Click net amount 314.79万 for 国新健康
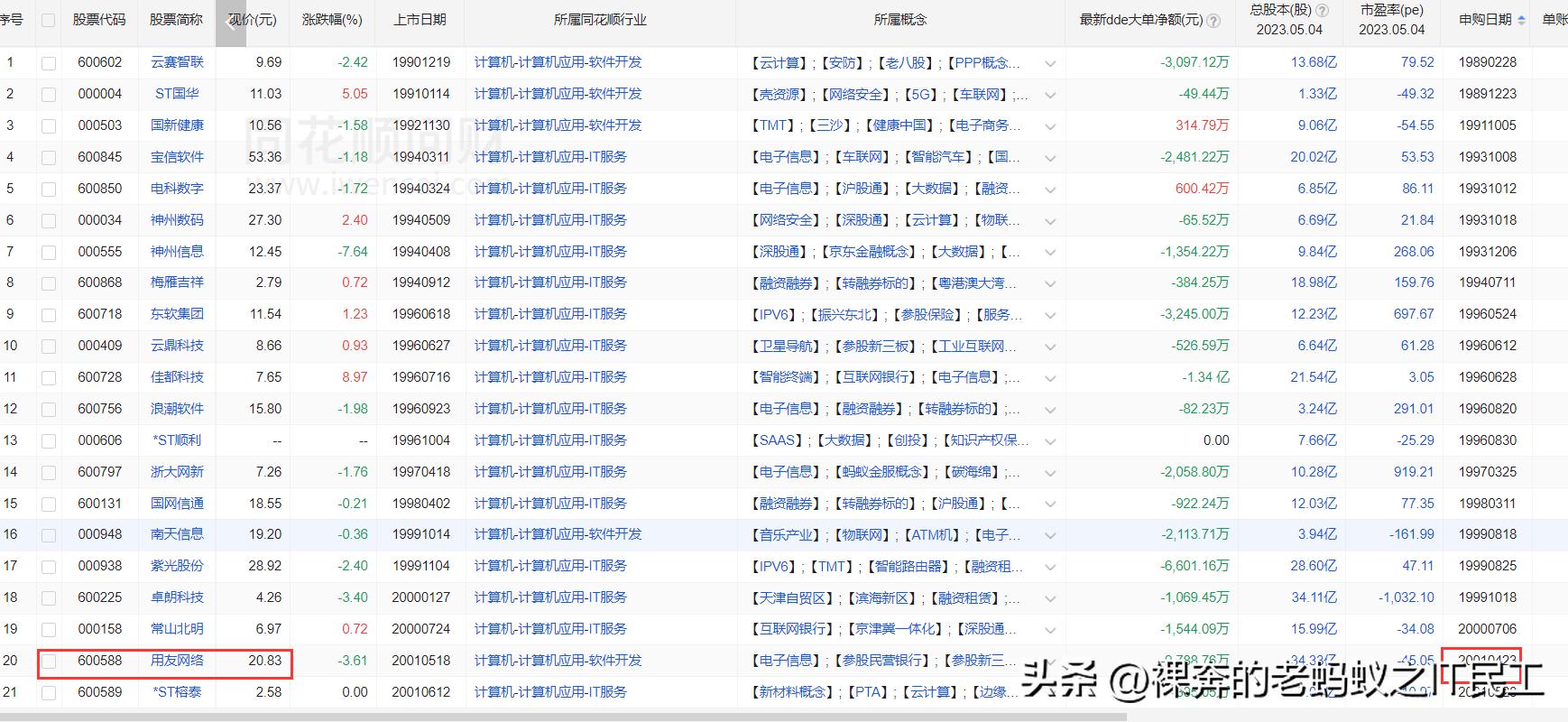The height and width of the screenshot is (722, 1568). click(x=1202, y=125)
